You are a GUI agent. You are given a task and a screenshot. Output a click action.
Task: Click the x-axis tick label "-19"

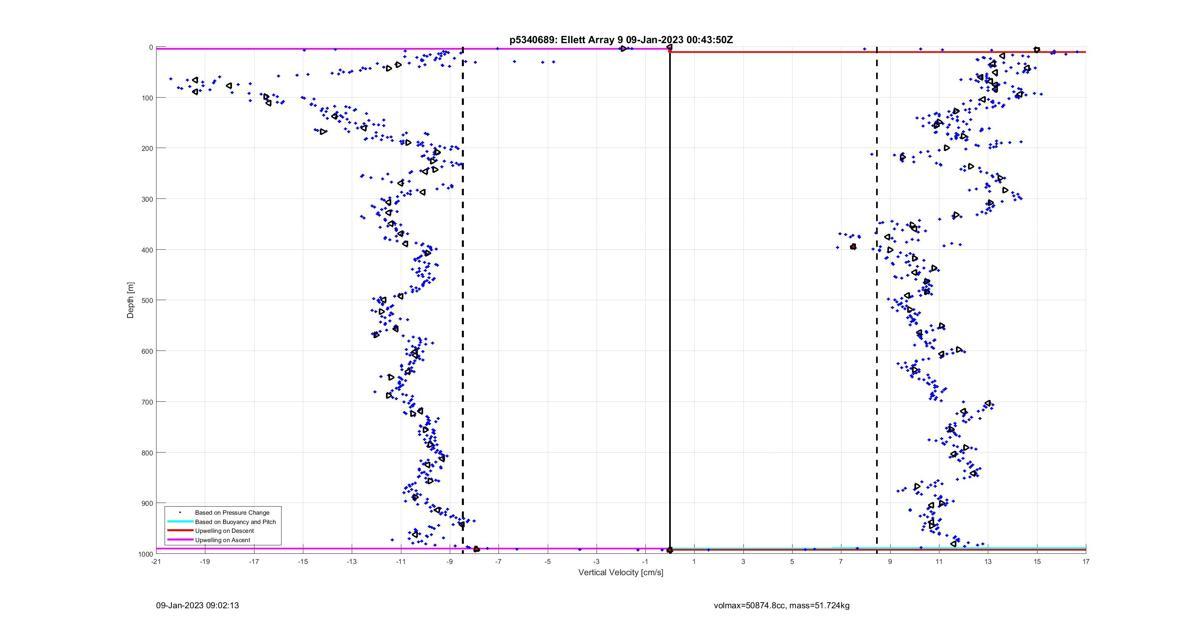[205, 562]
